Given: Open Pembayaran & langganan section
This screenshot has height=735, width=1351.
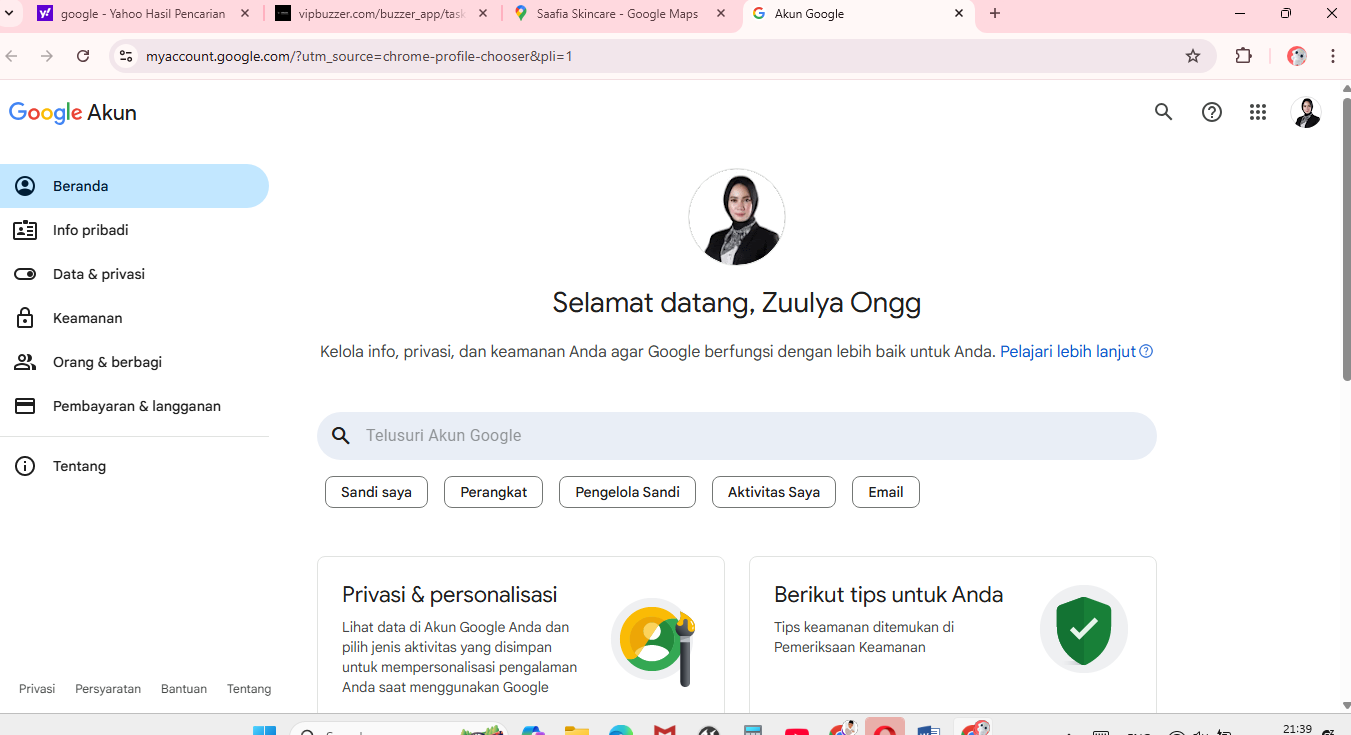Looking at the screenshot, I should [x=134, y=406].
